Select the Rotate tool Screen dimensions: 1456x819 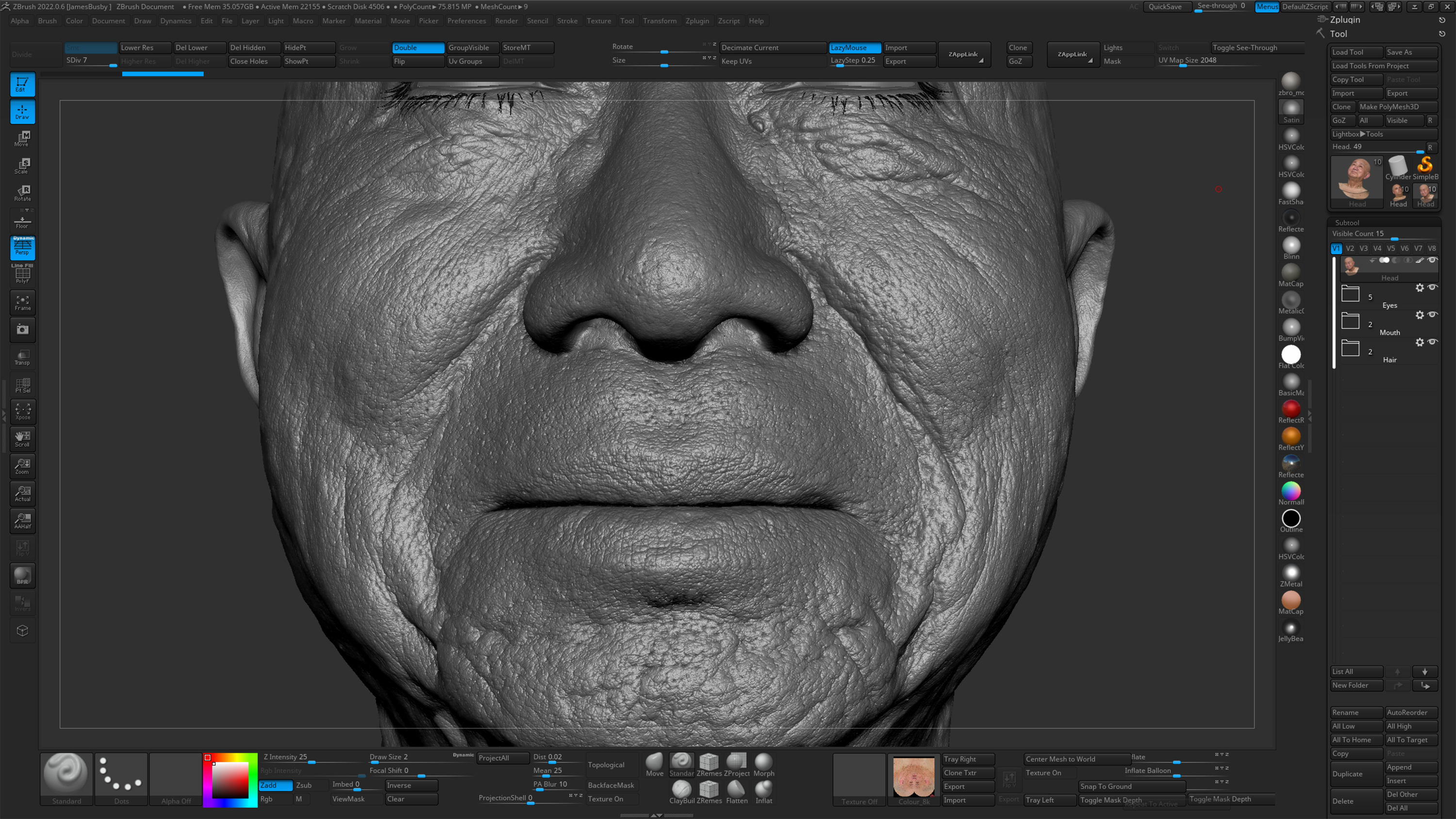(22, 192)
